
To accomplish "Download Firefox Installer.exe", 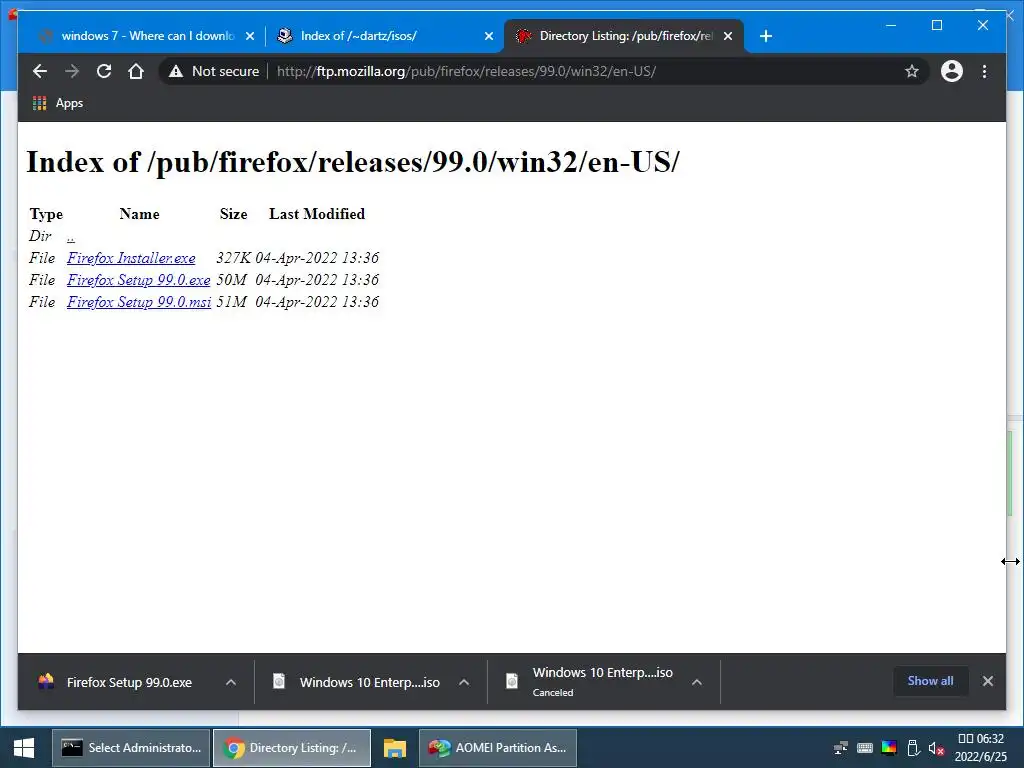I will (x=131, y=258).
